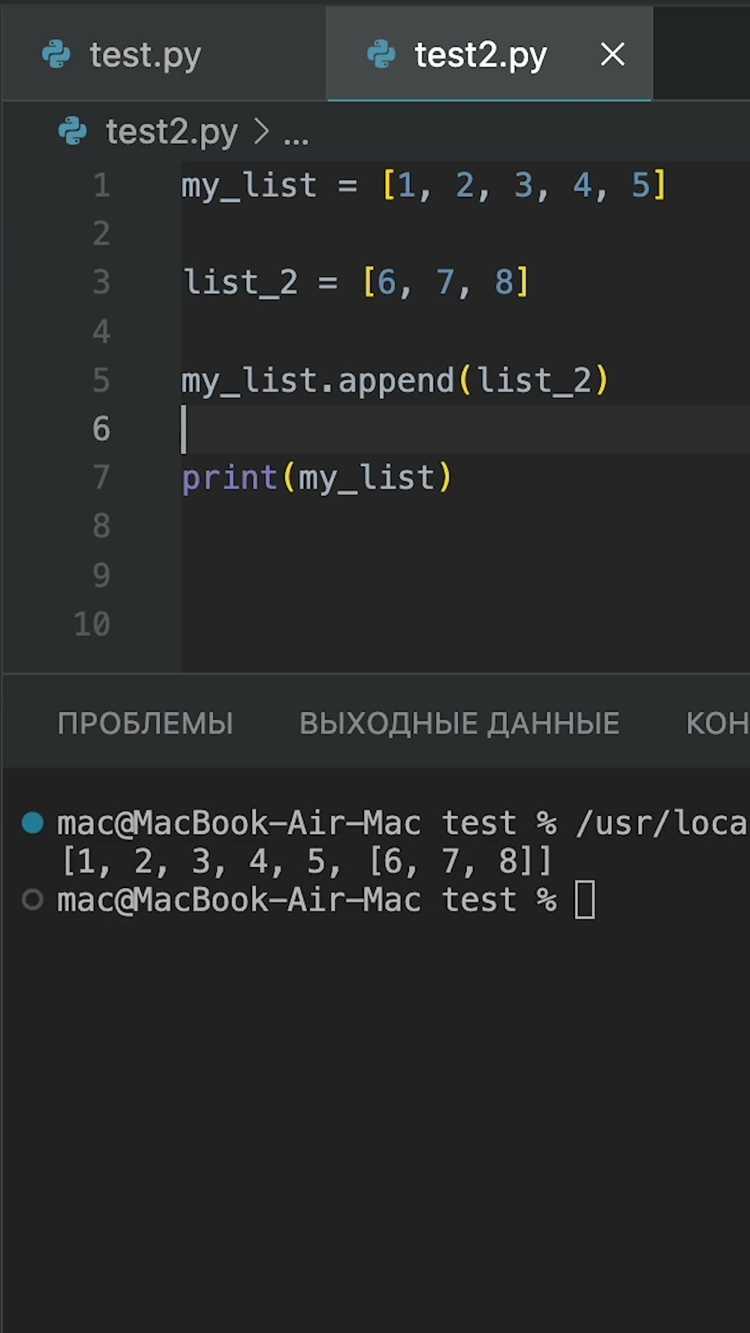Click line number 1 in the gutter
Screen dimensions: 750x1333
[x=101, y=185]
